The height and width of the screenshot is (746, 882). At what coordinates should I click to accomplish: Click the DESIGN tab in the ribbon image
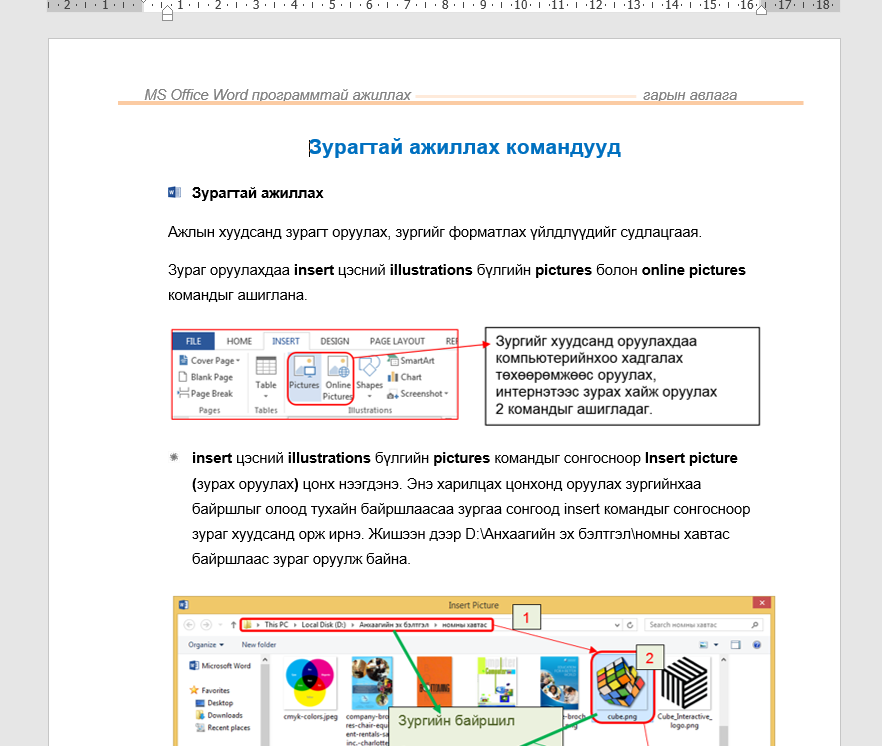point(335,341)
